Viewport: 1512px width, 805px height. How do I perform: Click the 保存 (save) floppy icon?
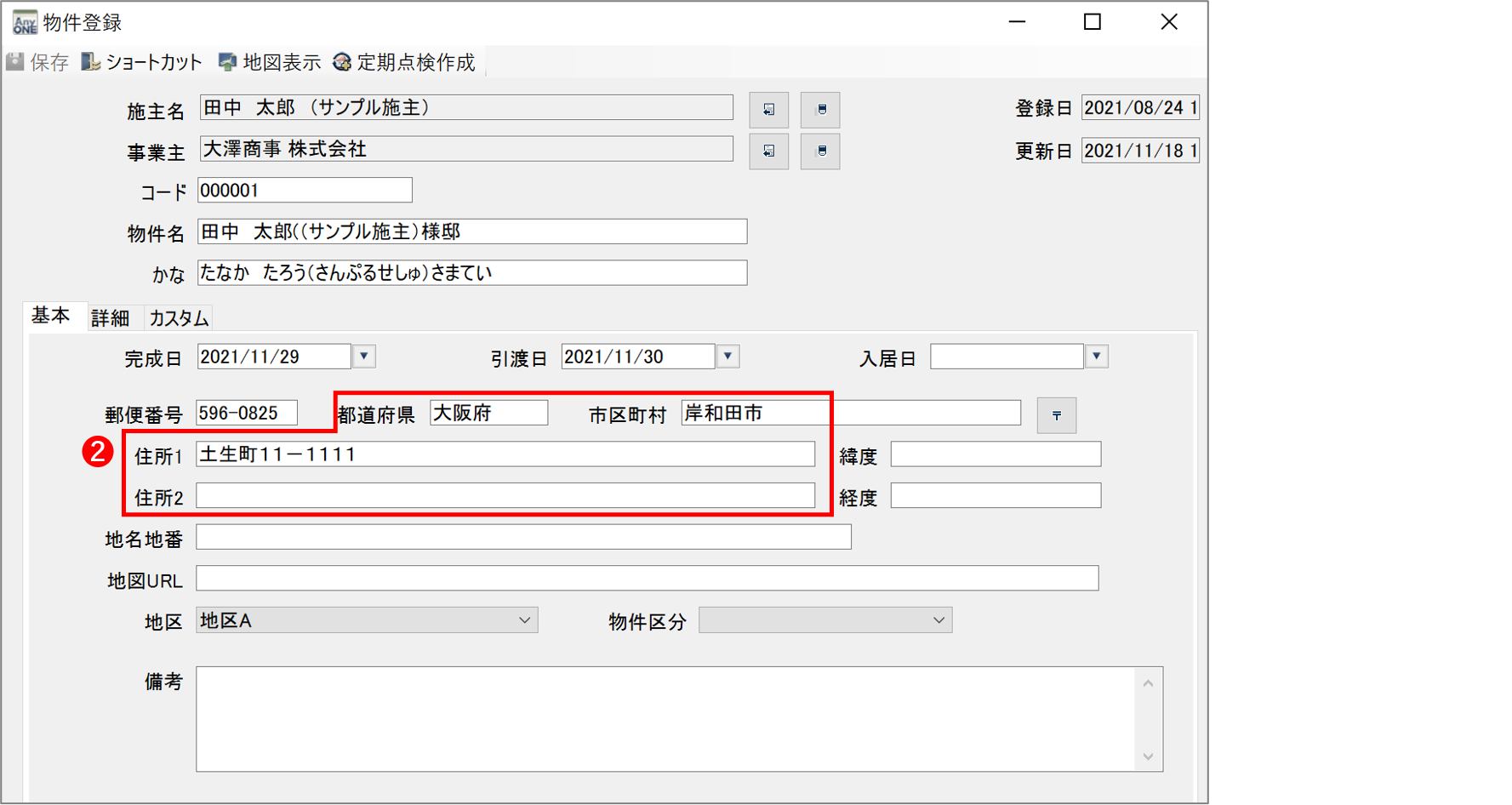point(15,62)
